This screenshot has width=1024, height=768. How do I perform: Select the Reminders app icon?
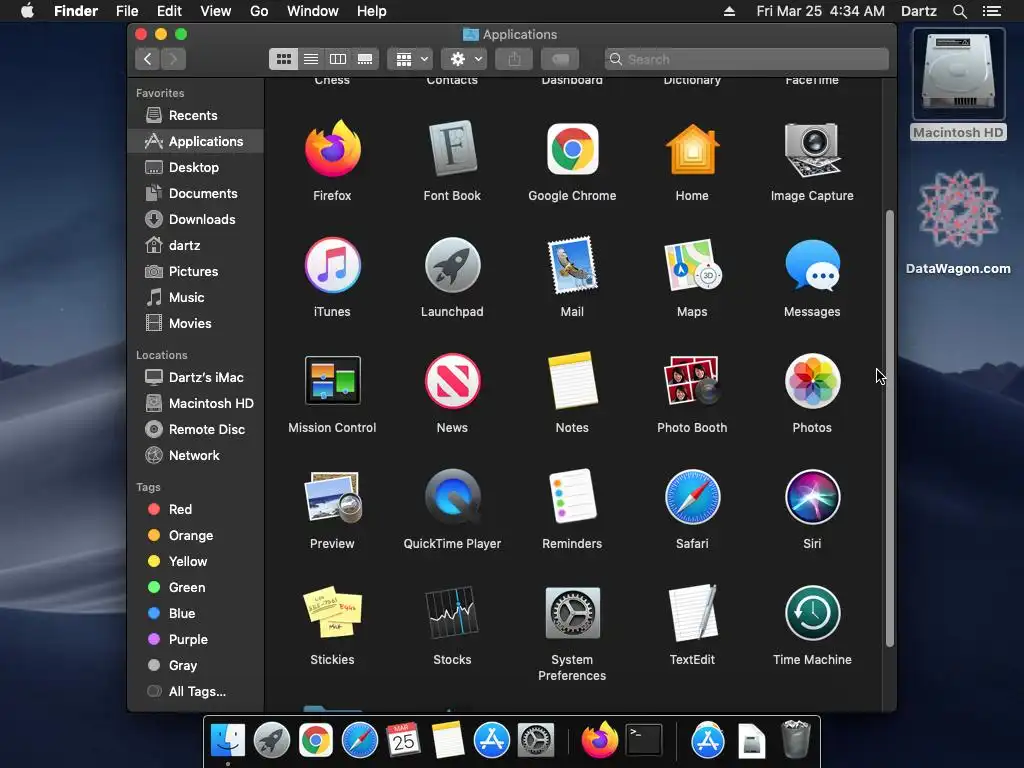572,497
